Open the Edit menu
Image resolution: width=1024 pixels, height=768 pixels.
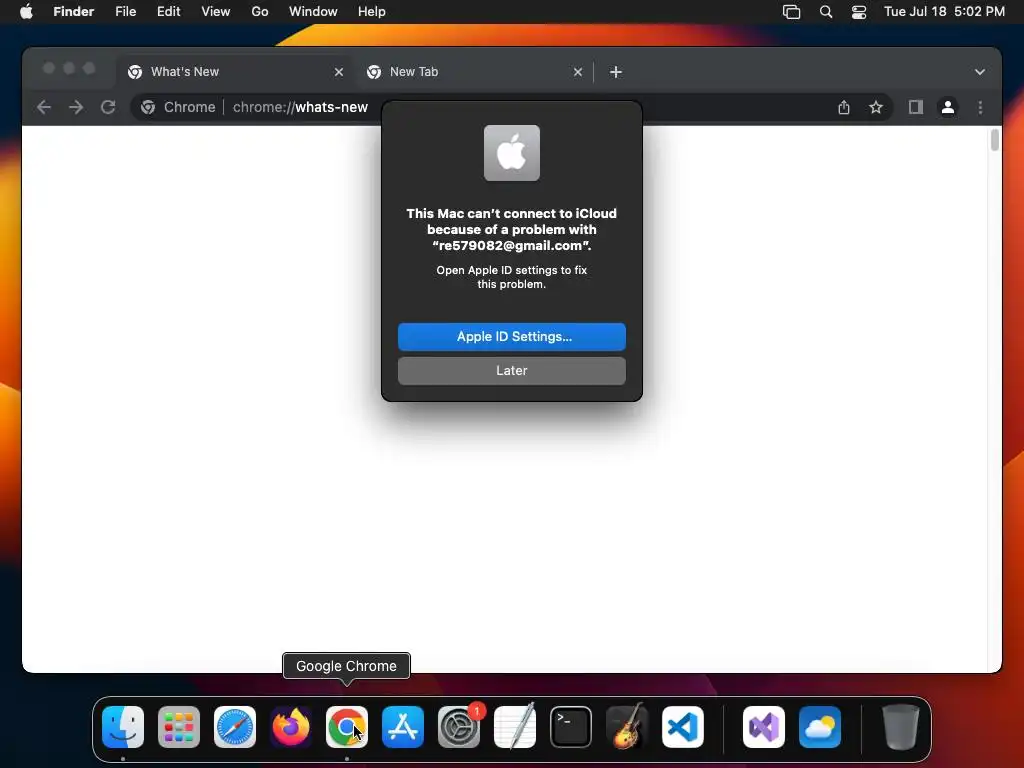coord(168,12)
